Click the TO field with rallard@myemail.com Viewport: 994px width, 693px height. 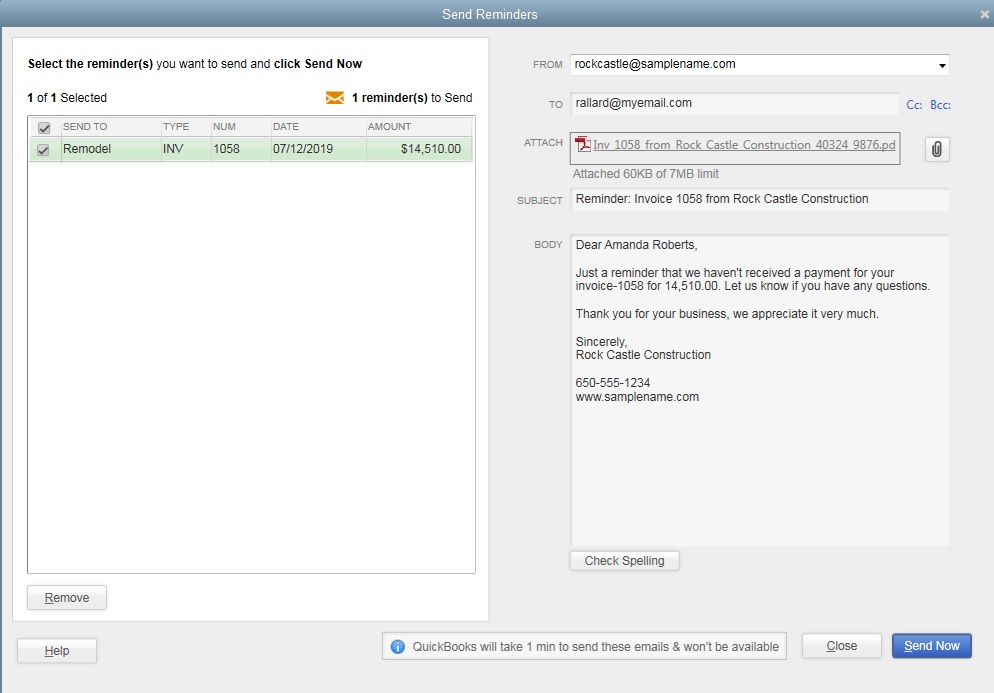(x=734, y=103)
